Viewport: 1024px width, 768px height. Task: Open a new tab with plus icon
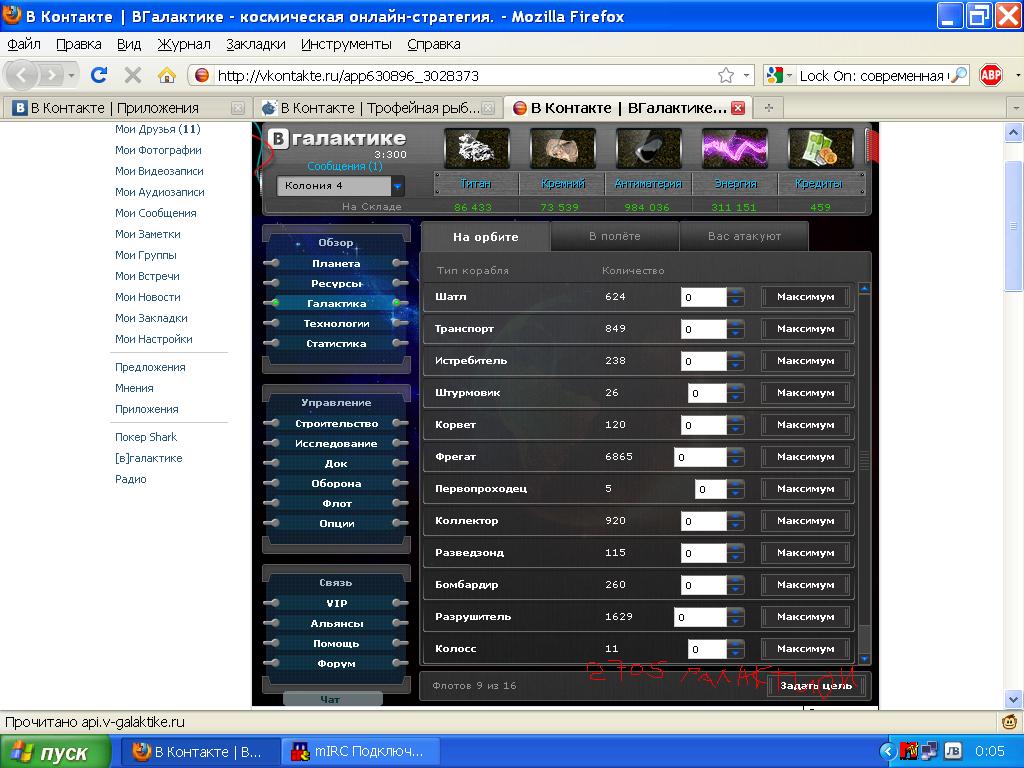coord(769,108)
